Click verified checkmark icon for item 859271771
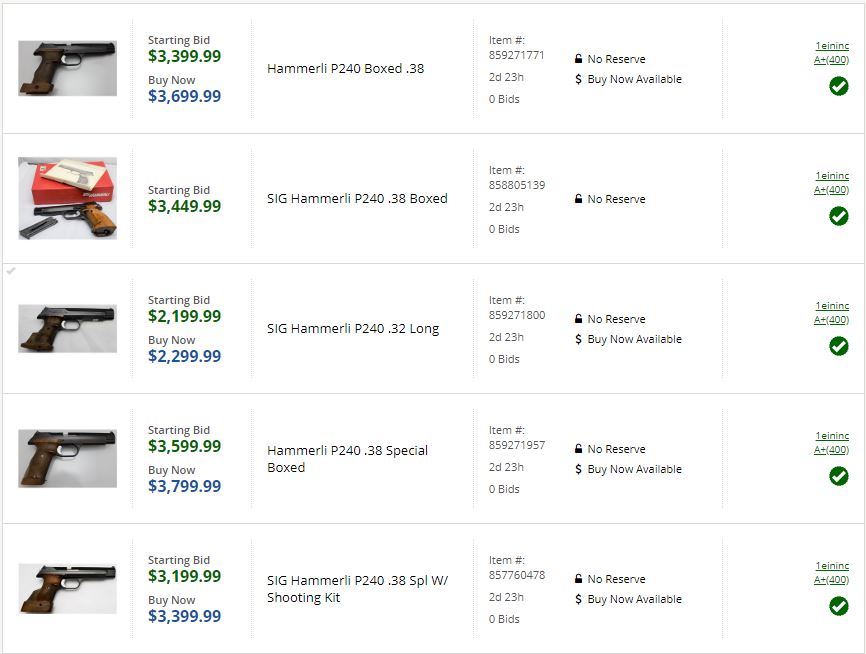Image resolution: width=866 pixels, height=654 pixels. pos(838,86)
